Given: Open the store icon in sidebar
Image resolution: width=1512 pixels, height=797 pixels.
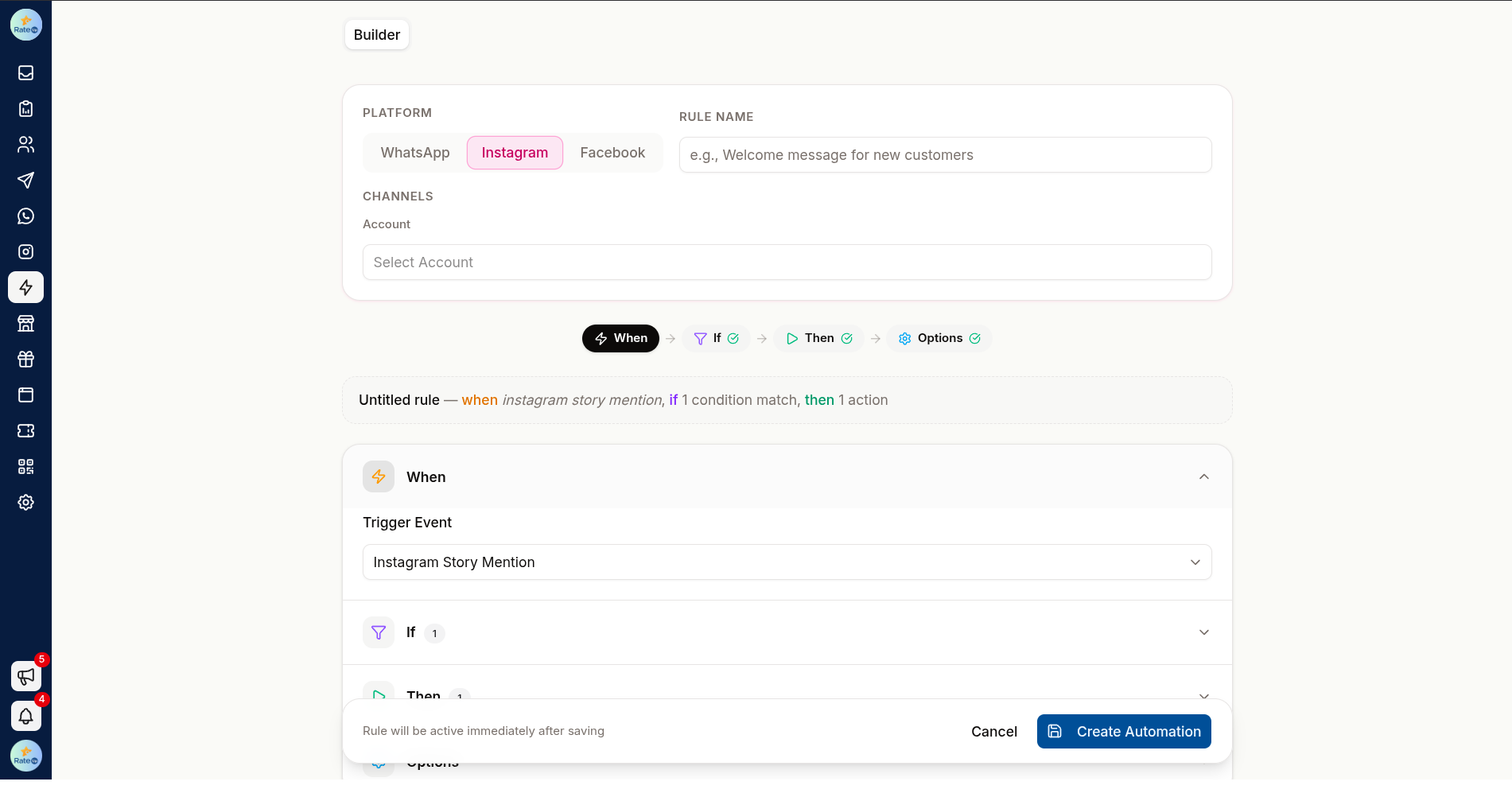Looking at the screenshot, I should pyautogui.click(x=25, y=323).
